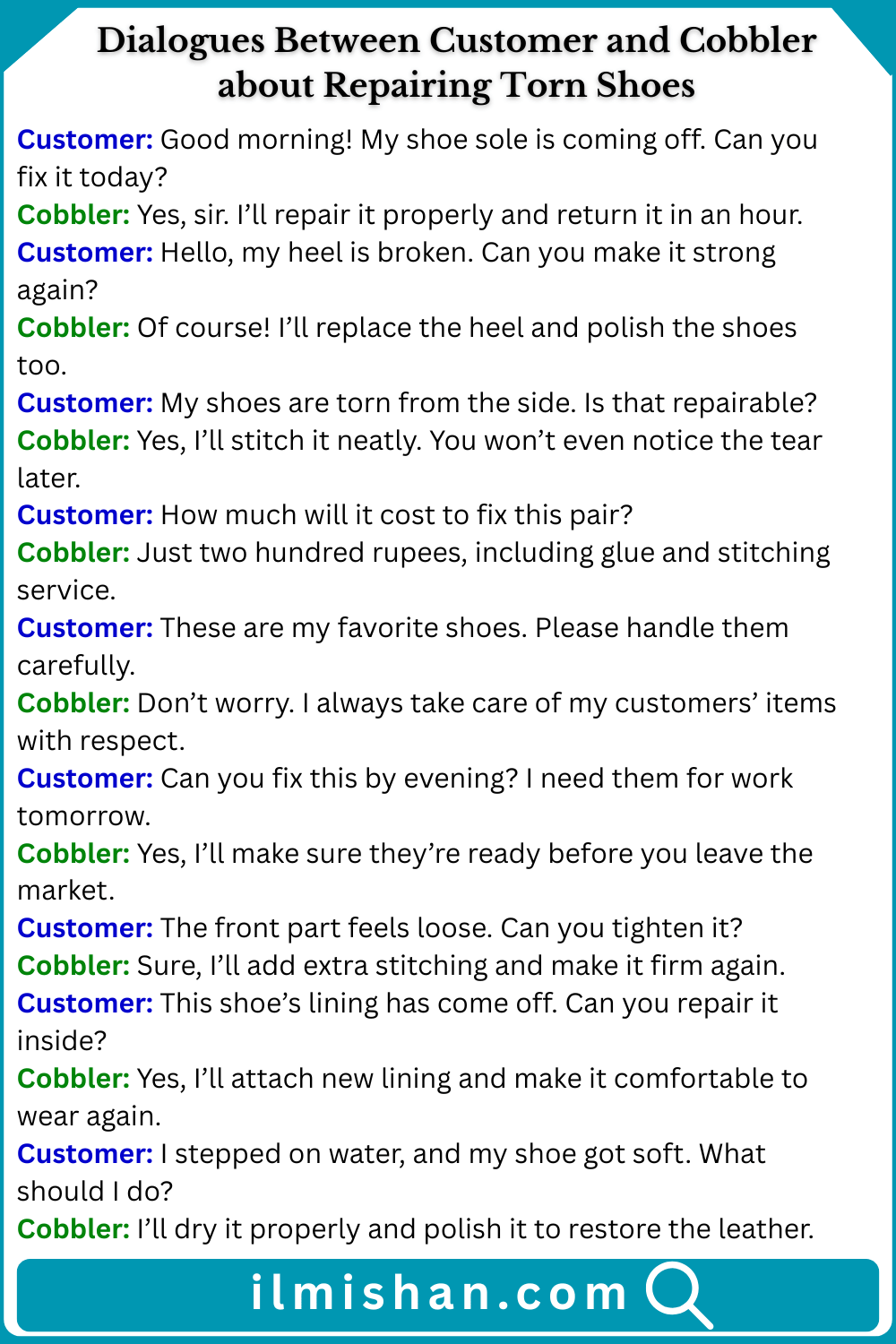Click the magnifying glass search icon
Image resolution: width=896 pixels, height=1344 pixels.
pyautogui.click(x=677, y=1294)
